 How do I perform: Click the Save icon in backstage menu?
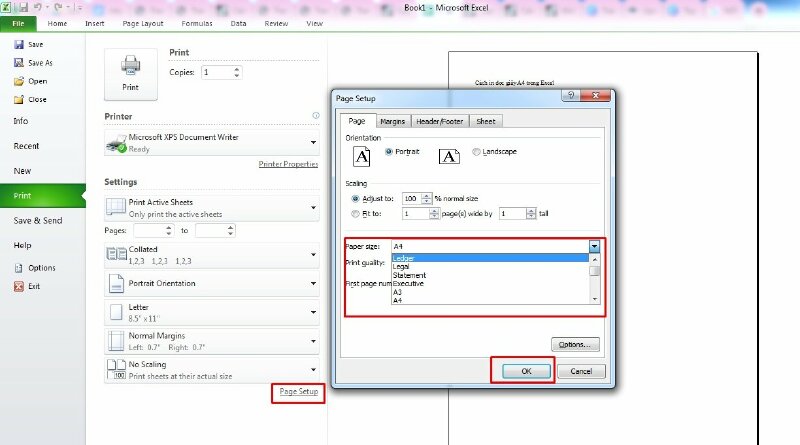(19, 44)
